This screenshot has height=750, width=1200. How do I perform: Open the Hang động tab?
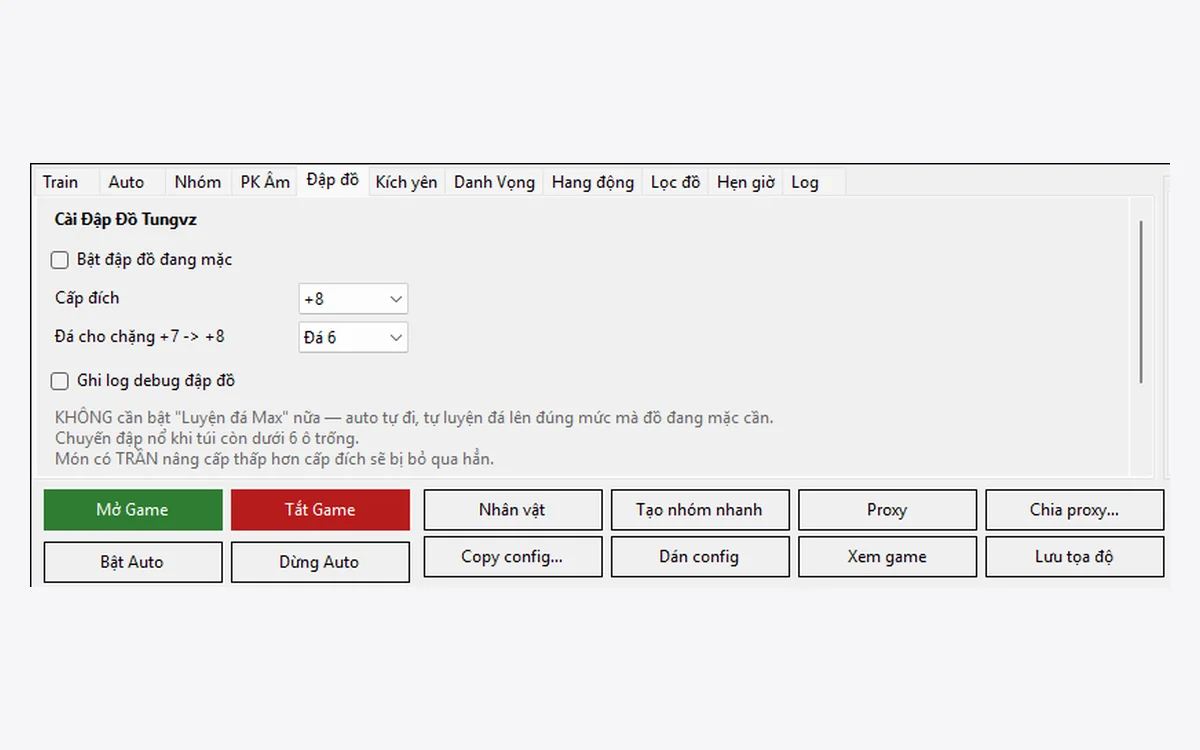pyautogui.click(x=593, y=182)
